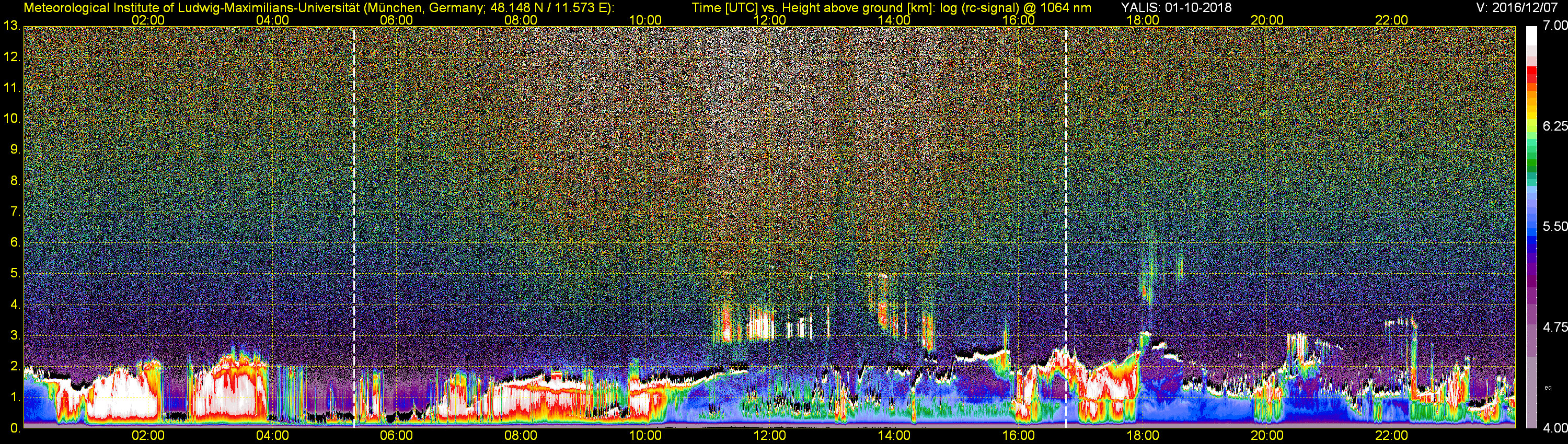Click the 13 km height axis label

point(11,26)
